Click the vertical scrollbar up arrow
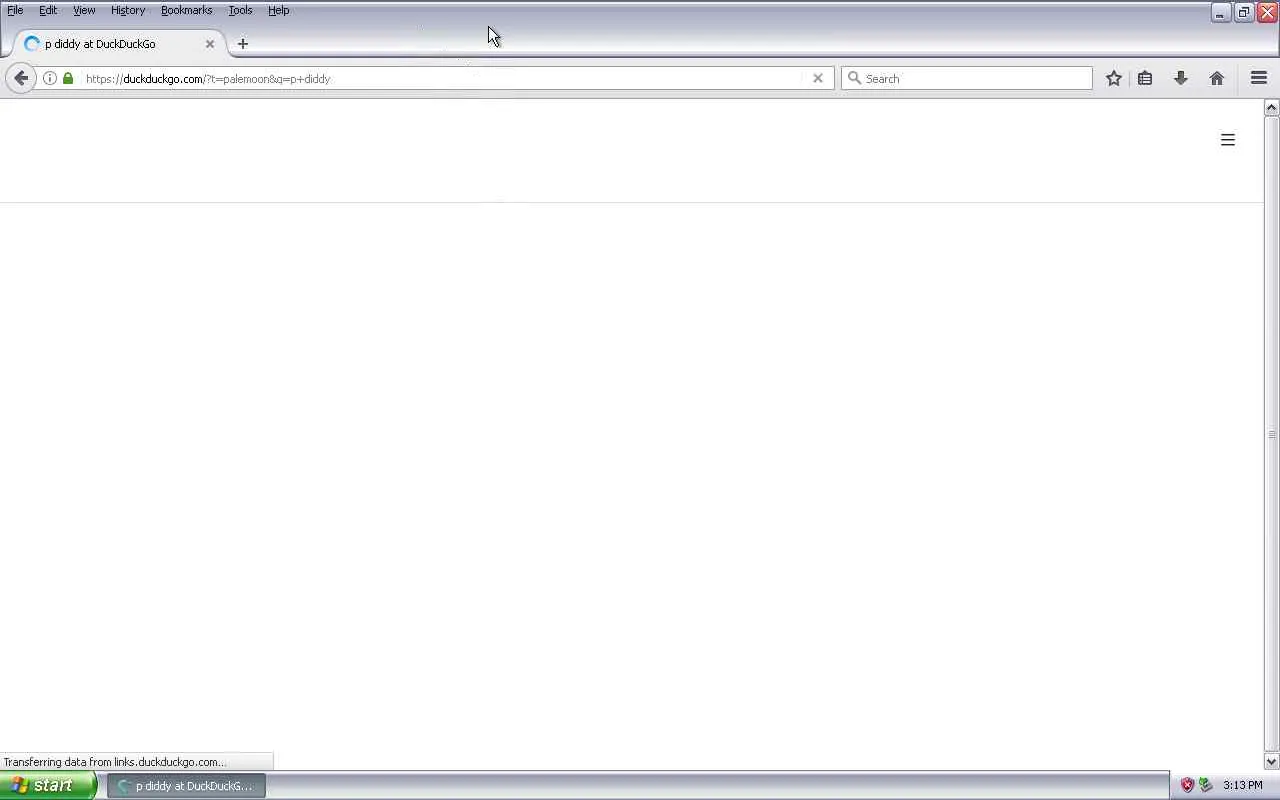Screen dimensions: 1280x800 1271,107
